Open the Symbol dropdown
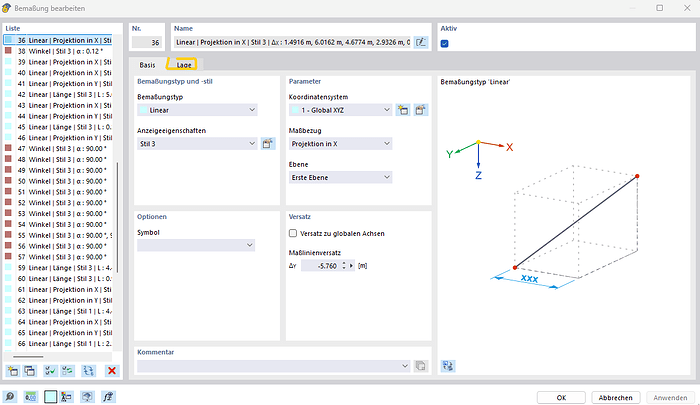 196,245
